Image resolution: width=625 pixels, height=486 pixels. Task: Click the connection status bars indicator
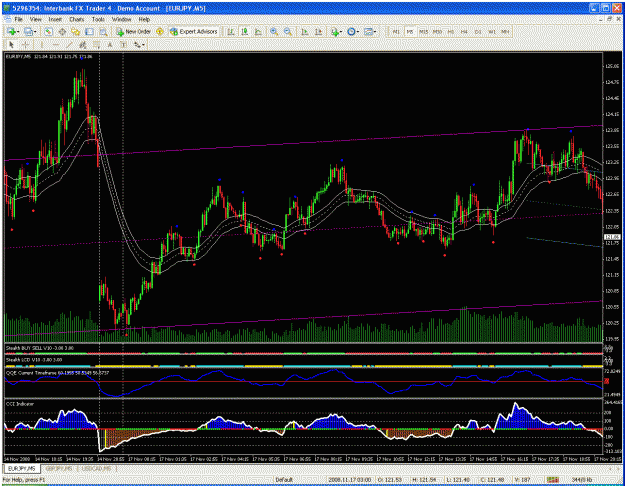[552, 480]
